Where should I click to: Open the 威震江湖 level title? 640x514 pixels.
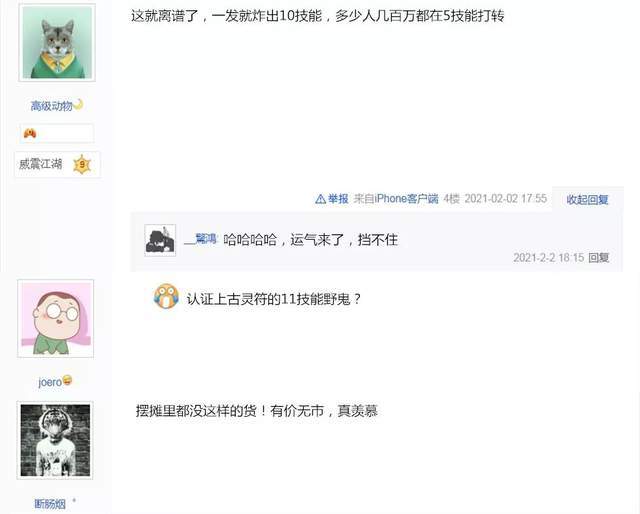pyautogui.click(x=40, y=164)
